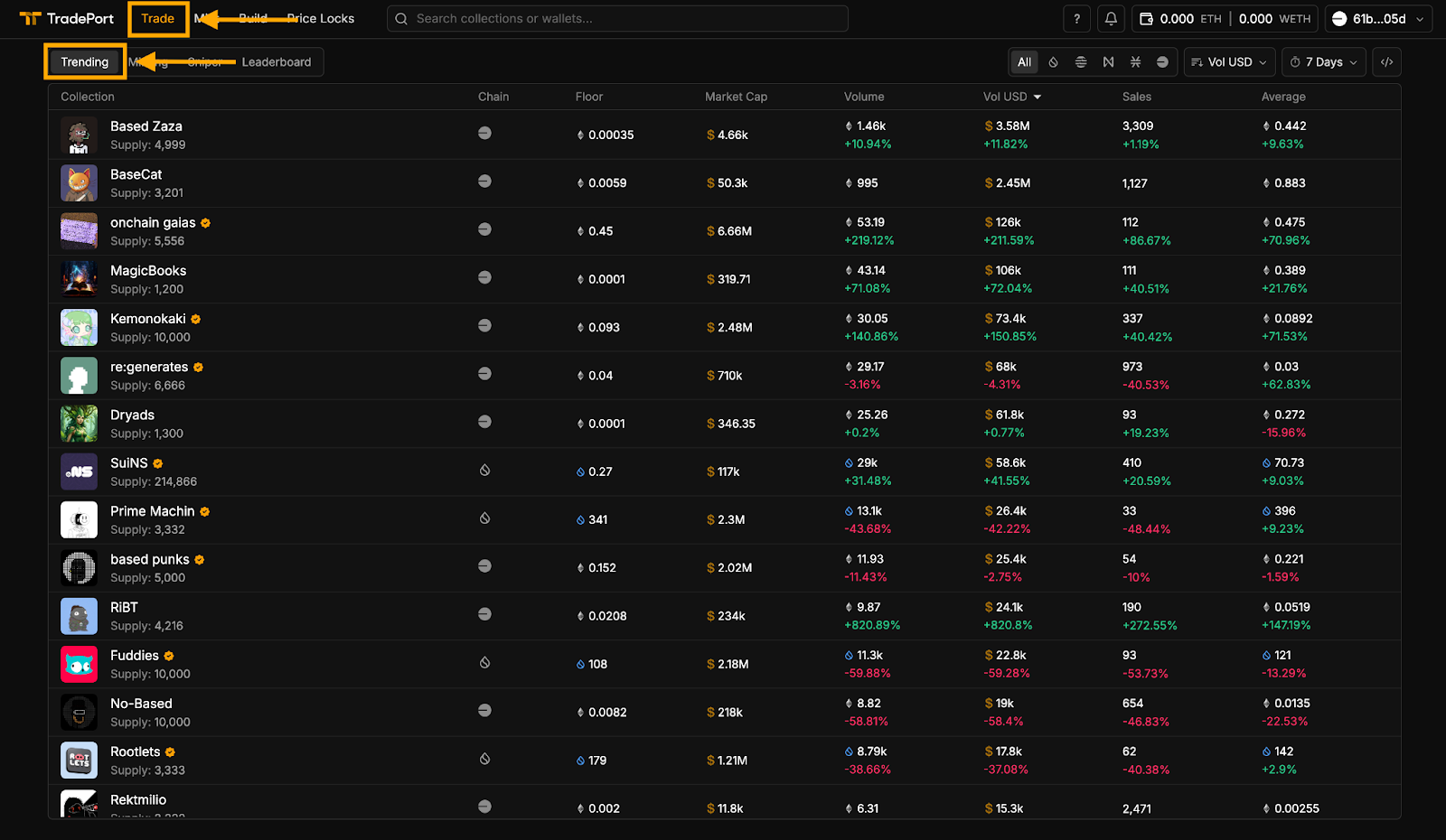The height and width of the screenshot is (840, 1446).
Task: Open the Rektmilio collection name
Action: (x=138, y=800)
